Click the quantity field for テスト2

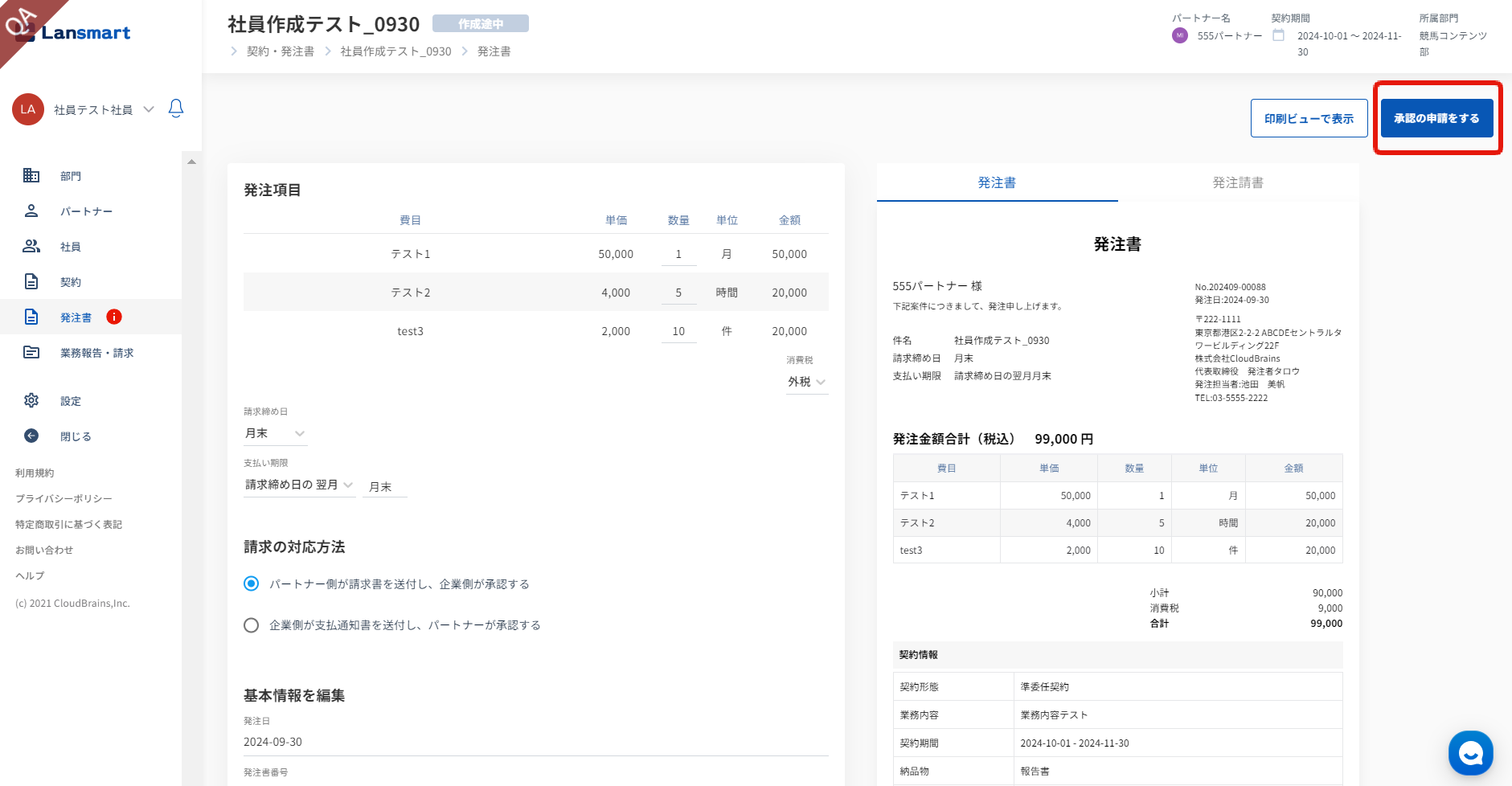[x=678, y=293]
